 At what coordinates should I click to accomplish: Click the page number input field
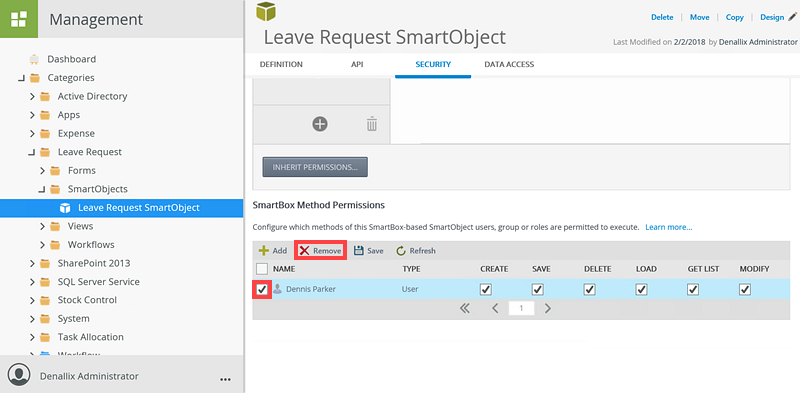[521, 308]
